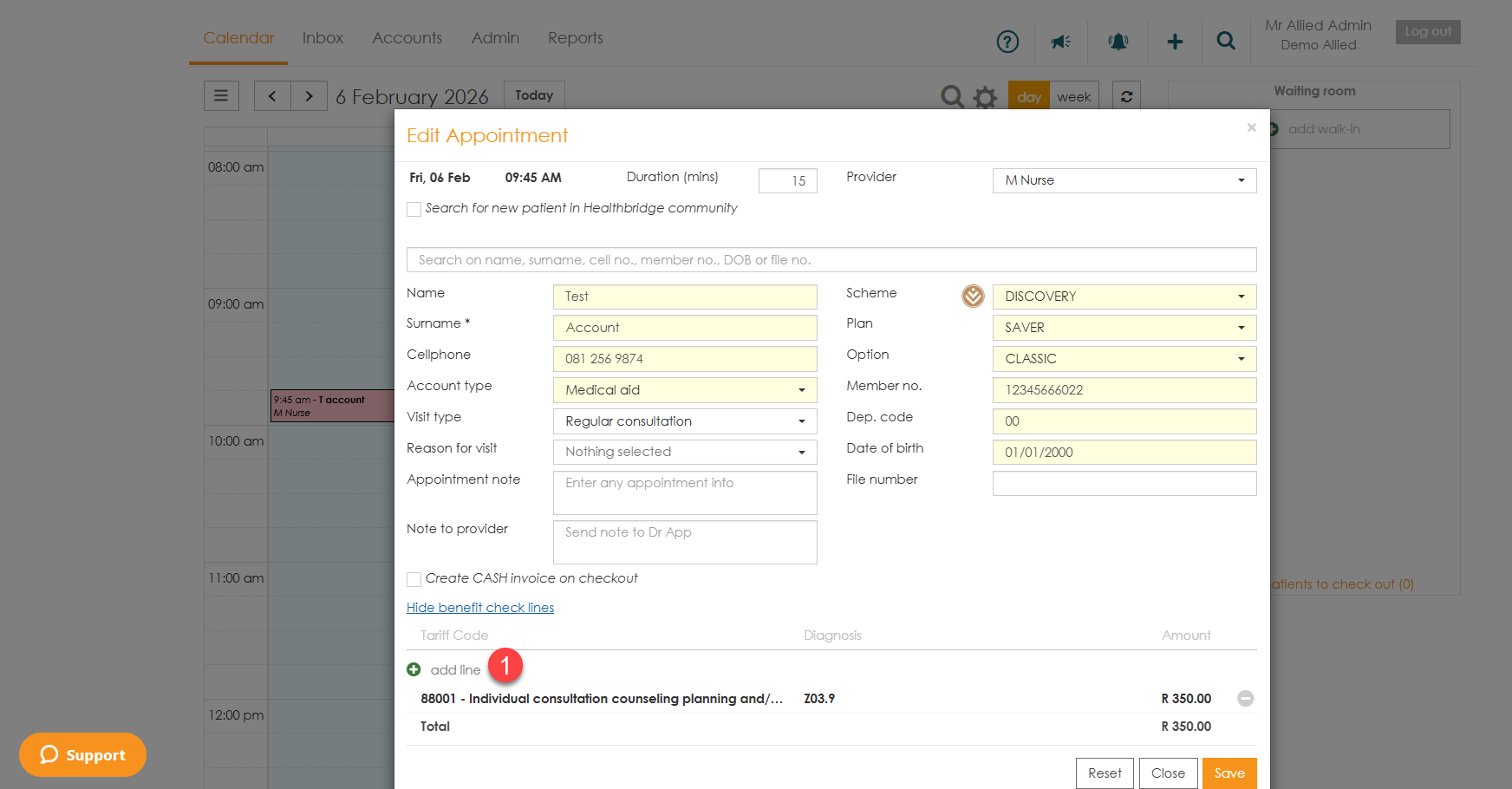Open the Reason for visit dropdown
1512x789 pixels.
click(x=684, y=452)
